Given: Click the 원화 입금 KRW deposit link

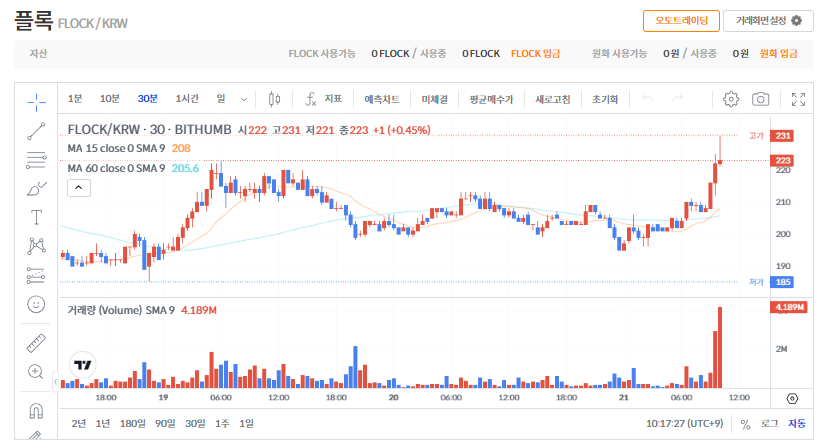Looking at the screenshot, I should tap(779, 54).
